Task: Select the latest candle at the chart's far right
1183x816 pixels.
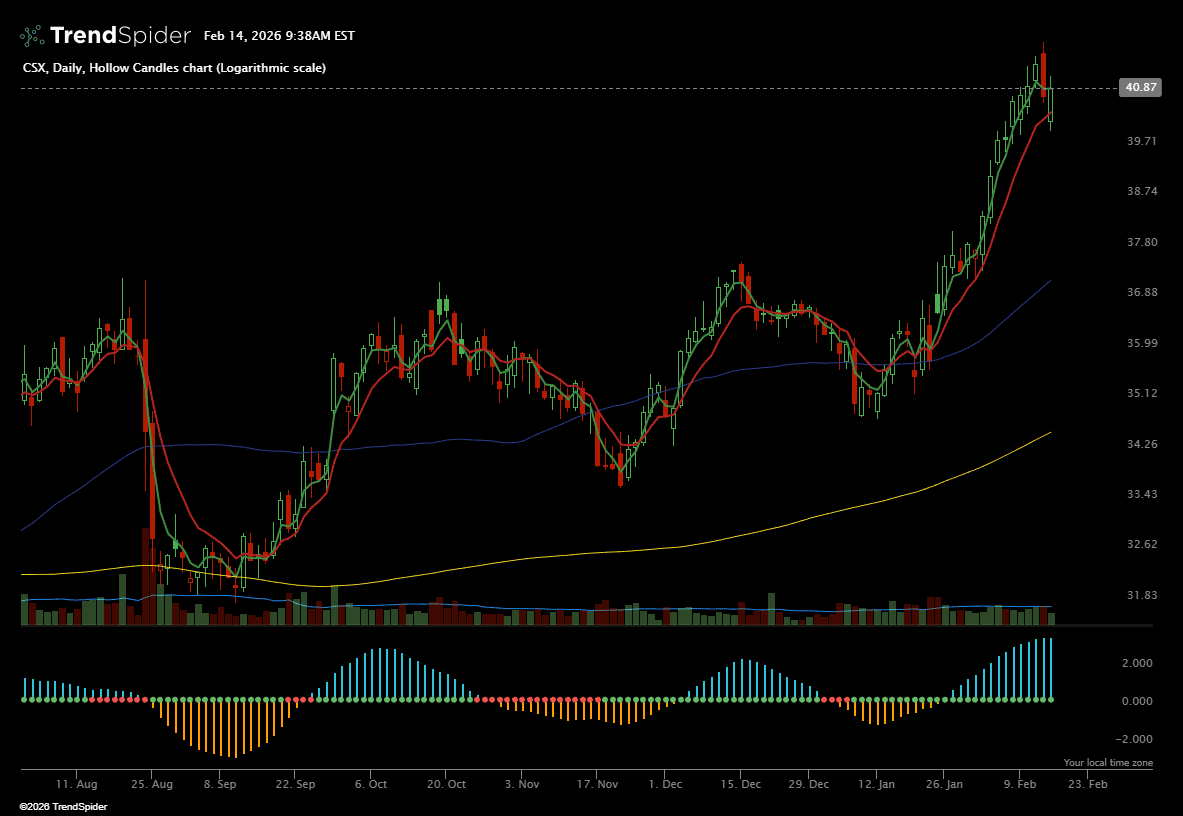Action: pyautogui.click(x=1051, y=104)
